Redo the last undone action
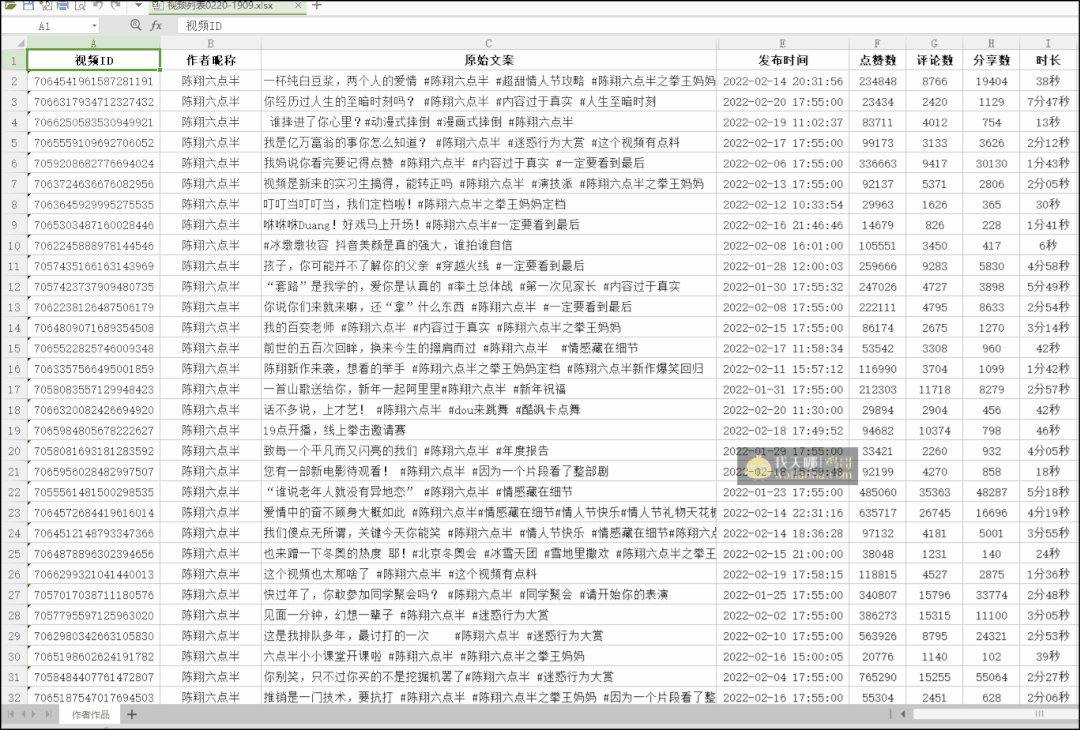 click(x=114, y=5)
